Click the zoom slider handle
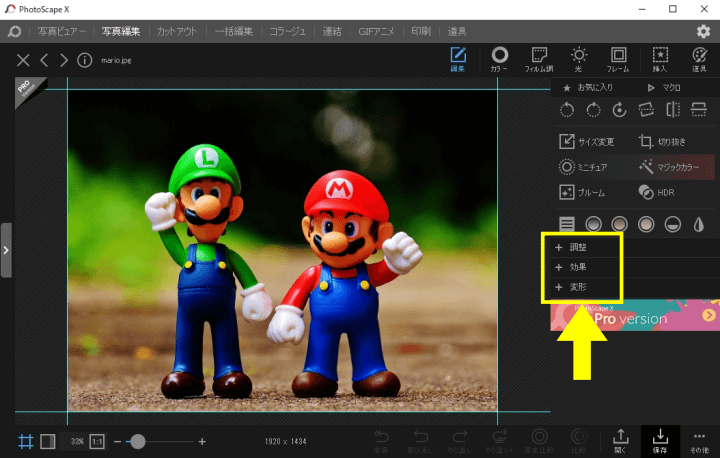Image resolution: width=720 pixels, height=458 pixels. coord(137,441)
